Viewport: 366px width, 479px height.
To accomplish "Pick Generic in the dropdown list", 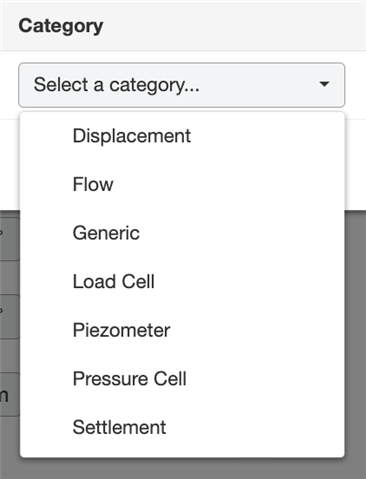I will (182, 233).
